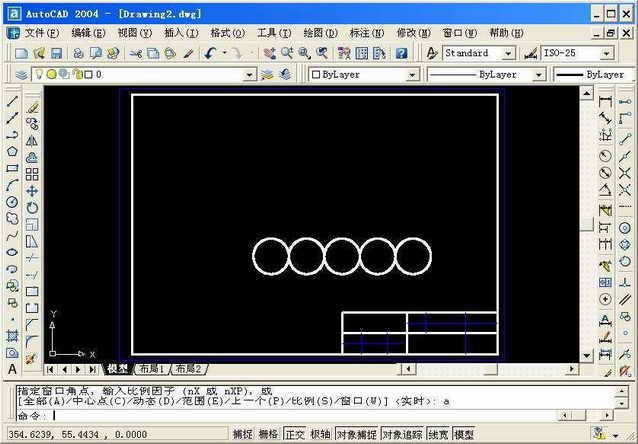This screenshot has height=444, width=638.
Task: Click in the 命令 command line input
Action: 300,415
